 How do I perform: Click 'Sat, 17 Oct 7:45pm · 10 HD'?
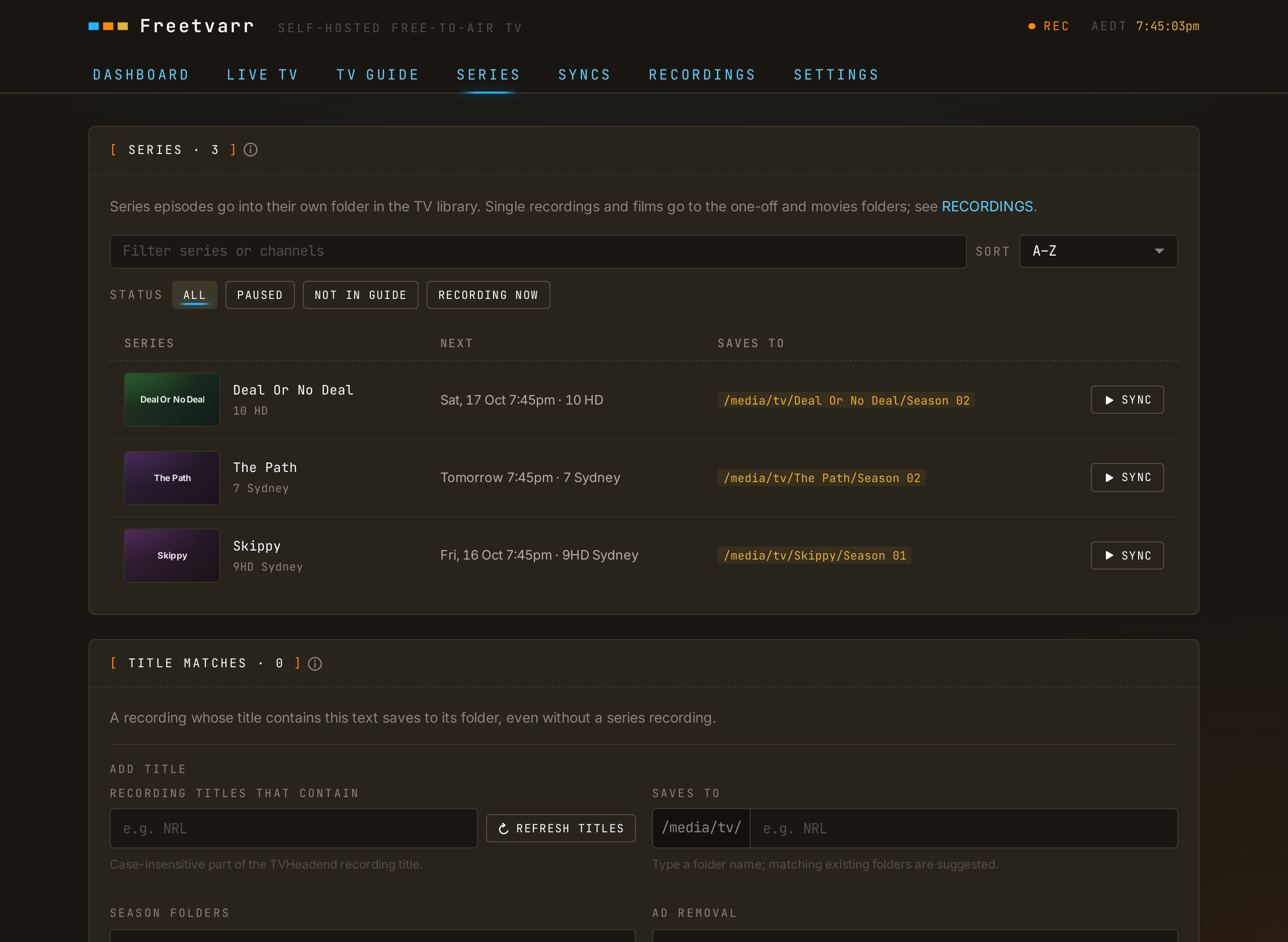tap(521, 400)
